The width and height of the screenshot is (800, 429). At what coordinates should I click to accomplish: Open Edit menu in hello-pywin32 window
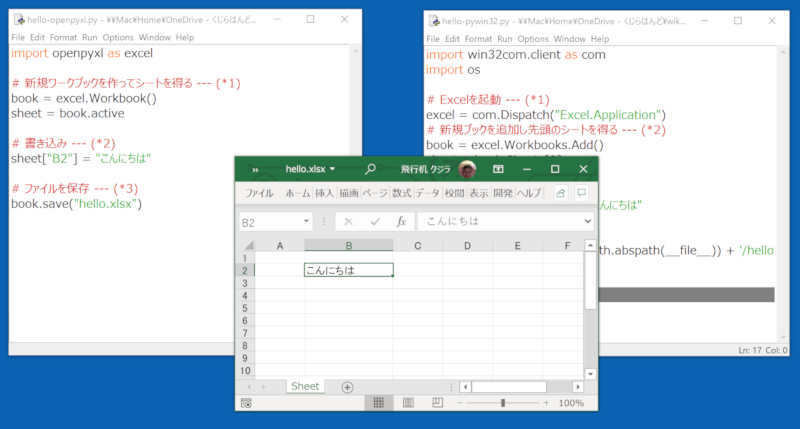click(x=452, y=39)
